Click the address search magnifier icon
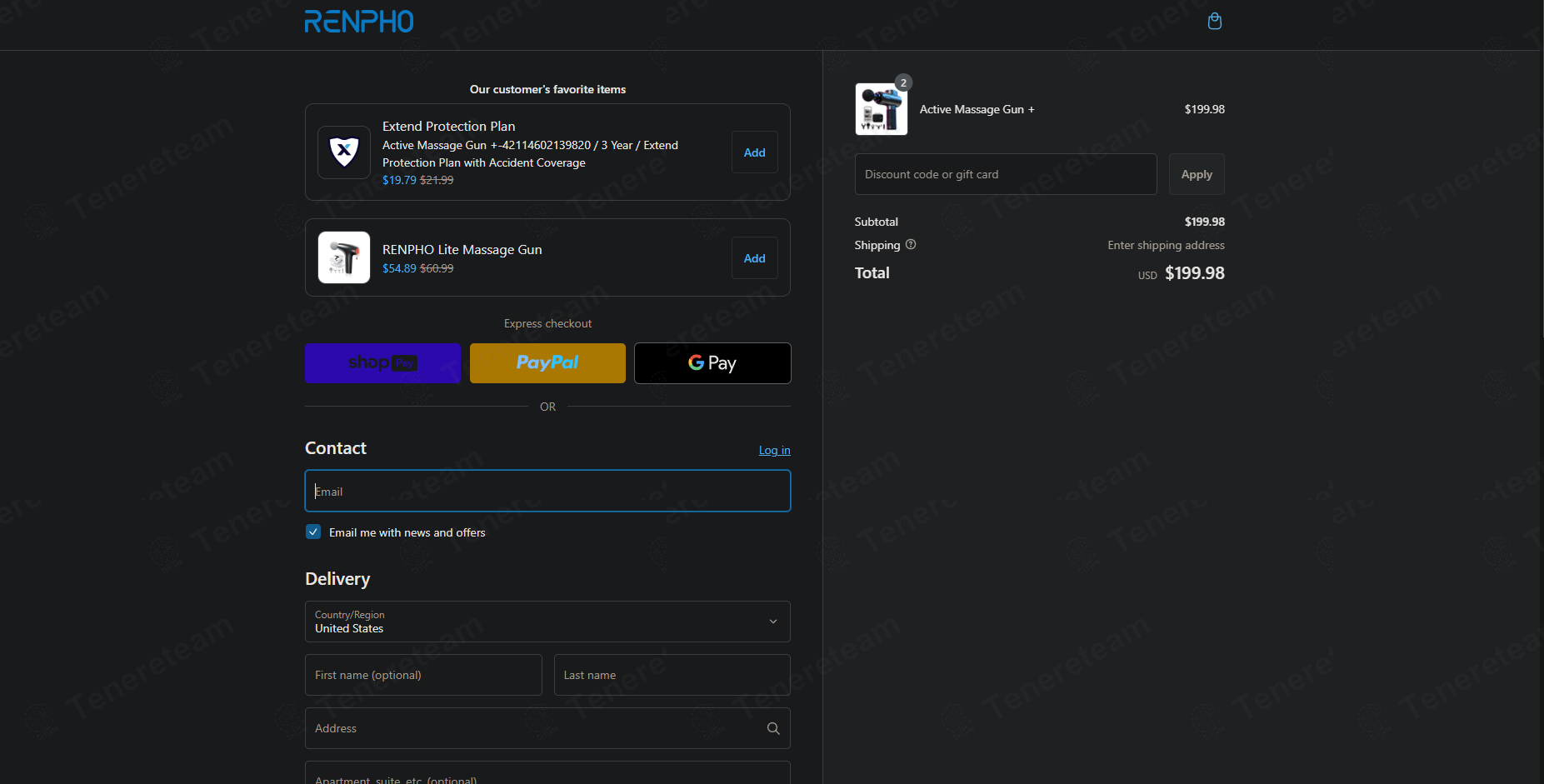 tap(773, 728)
